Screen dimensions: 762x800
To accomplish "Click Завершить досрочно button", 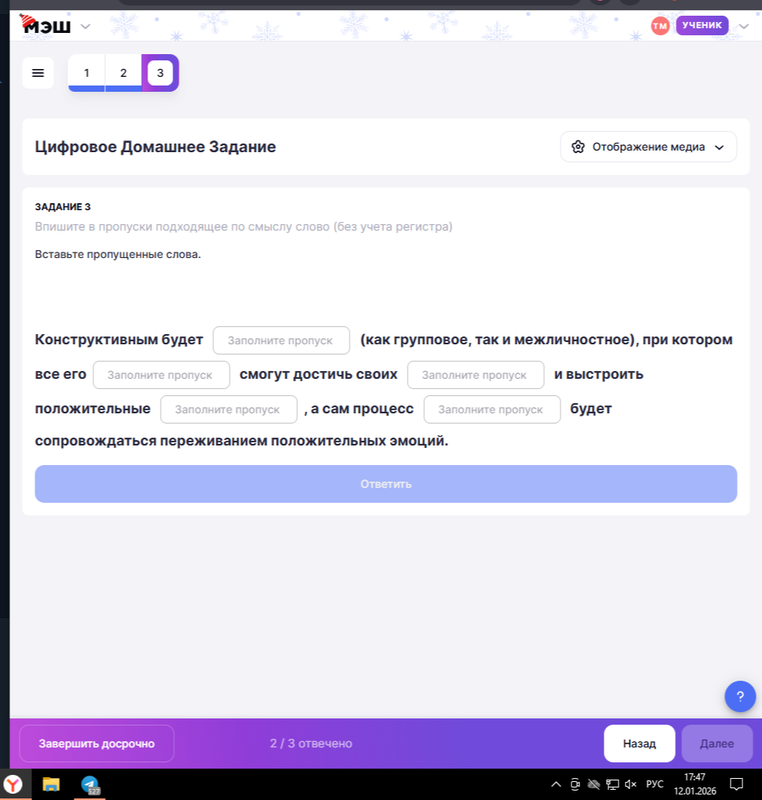I will [x=96, y=743].
